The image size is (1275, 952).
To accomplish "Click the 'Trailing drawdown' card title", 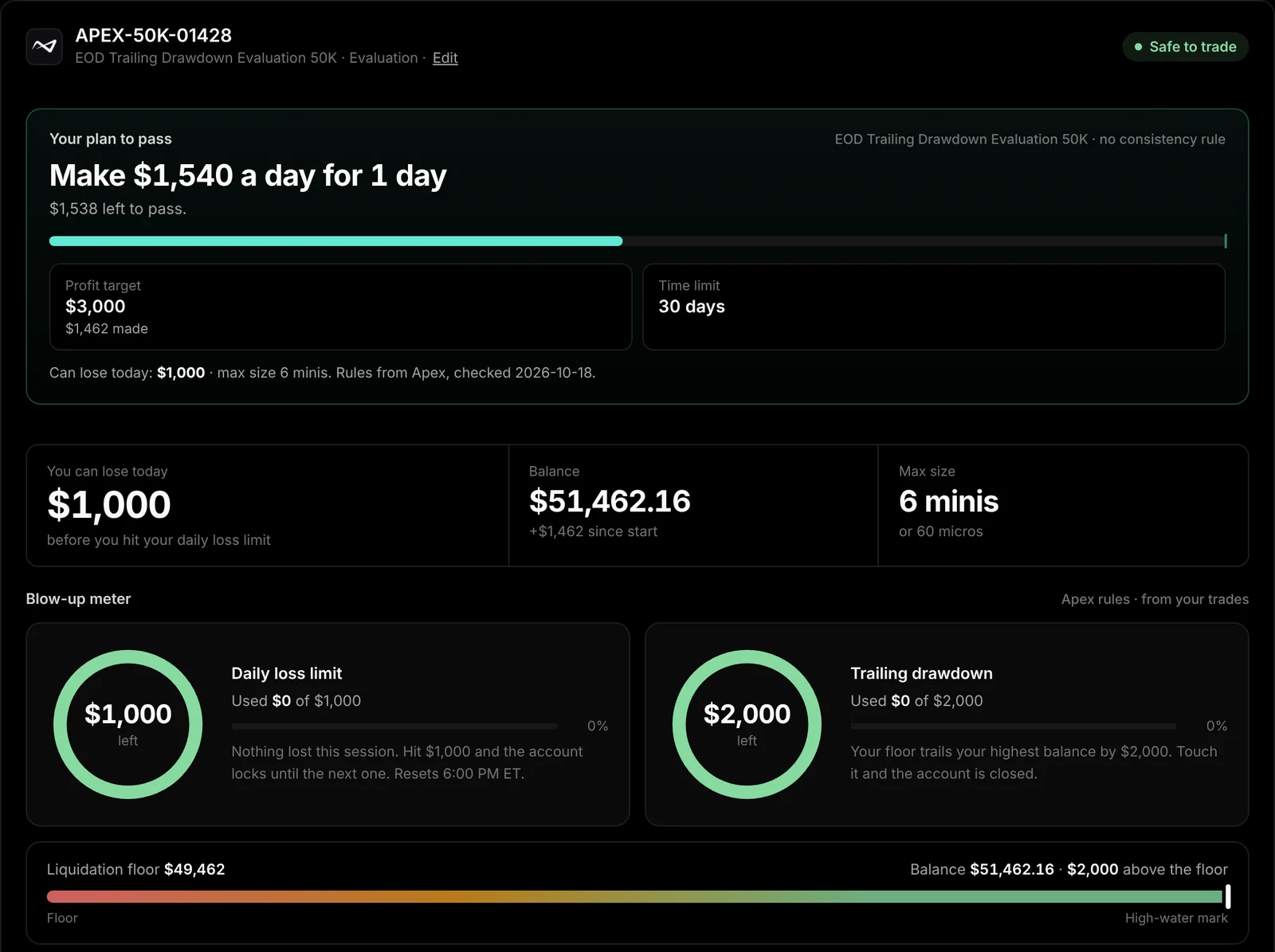I will point(921,673).
